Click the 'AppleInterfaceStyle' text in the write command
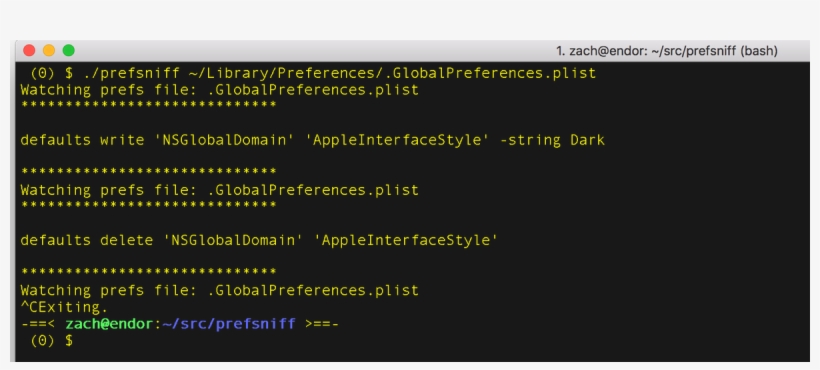This screenshot has width=820, height=370. [401, 140]
